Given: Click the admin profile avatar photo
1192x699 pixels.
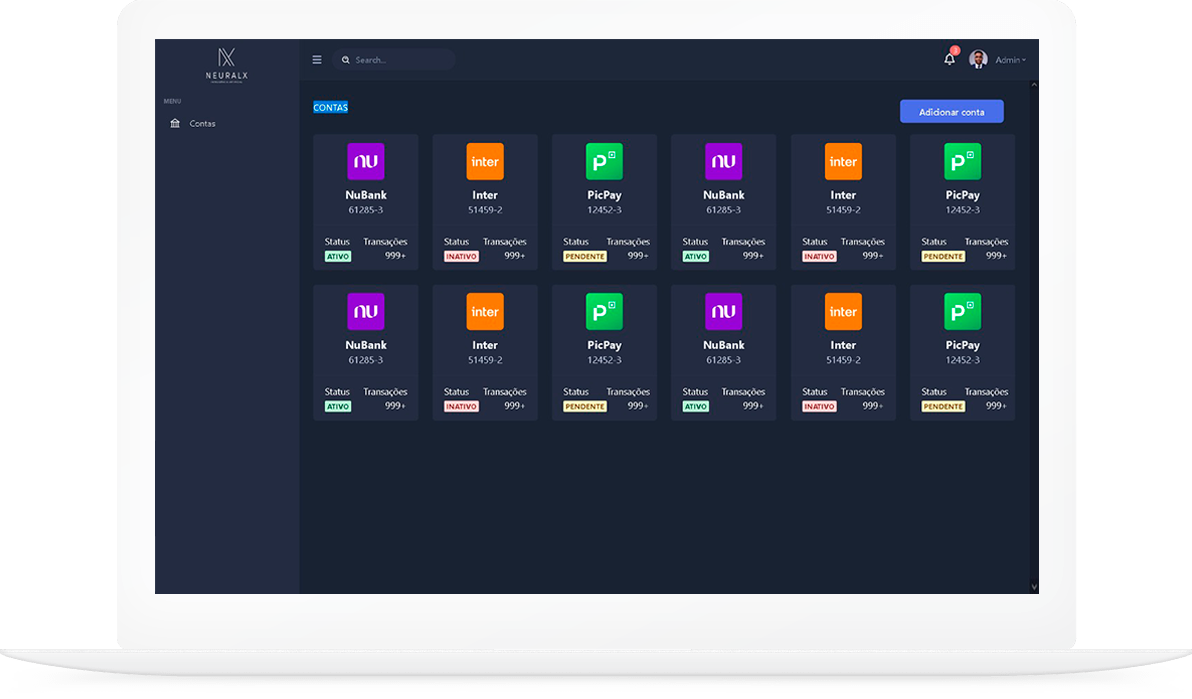Looking at the screenshot, I should pos(978,59).
